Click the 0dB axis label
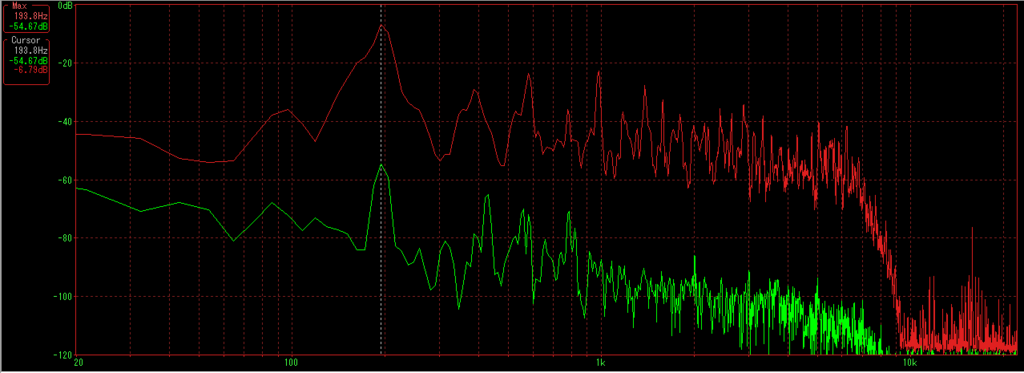 pos(66,5)
